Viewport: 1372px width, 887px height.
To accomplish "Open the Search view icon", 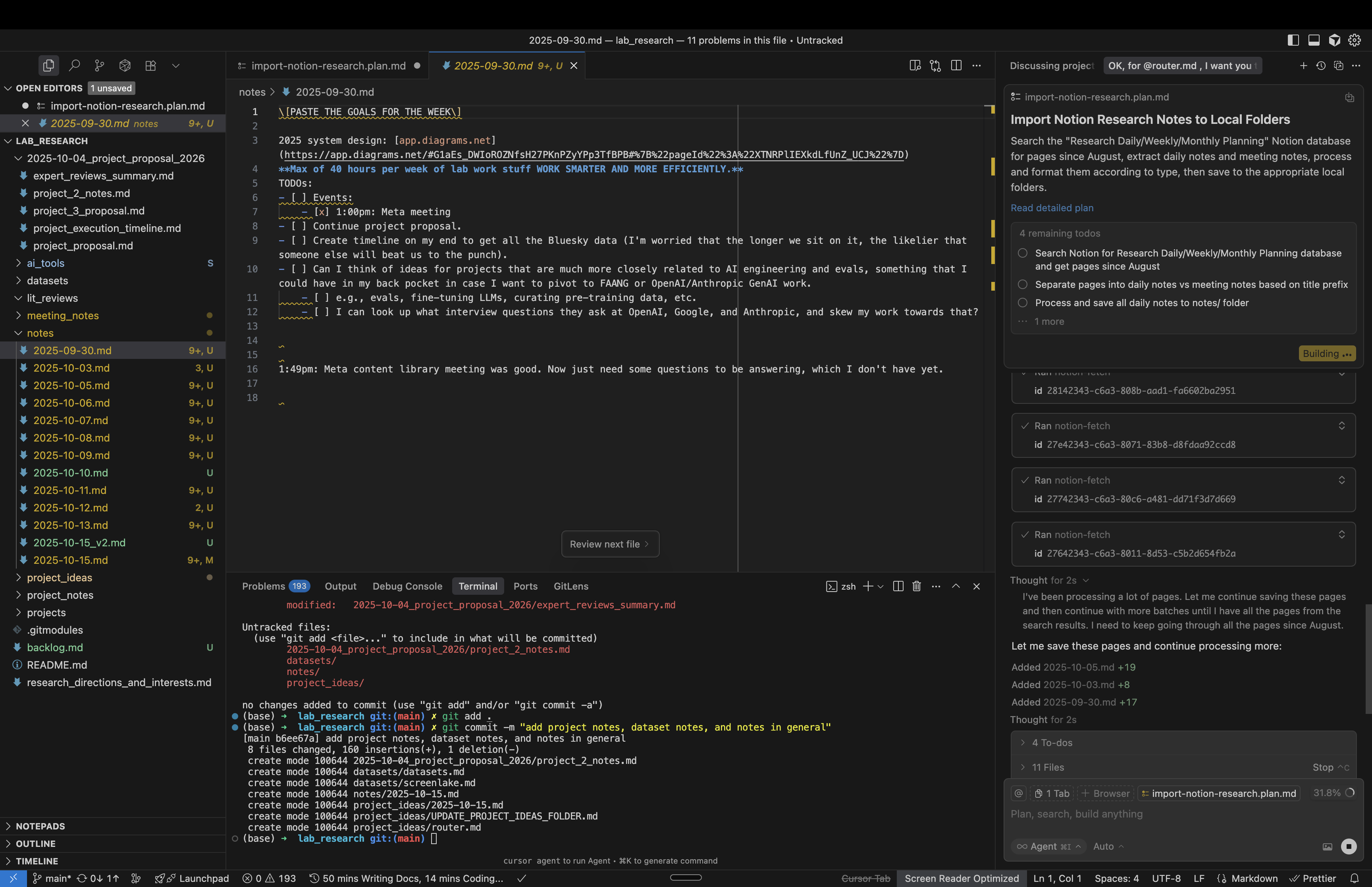I will tap(74, 66).
